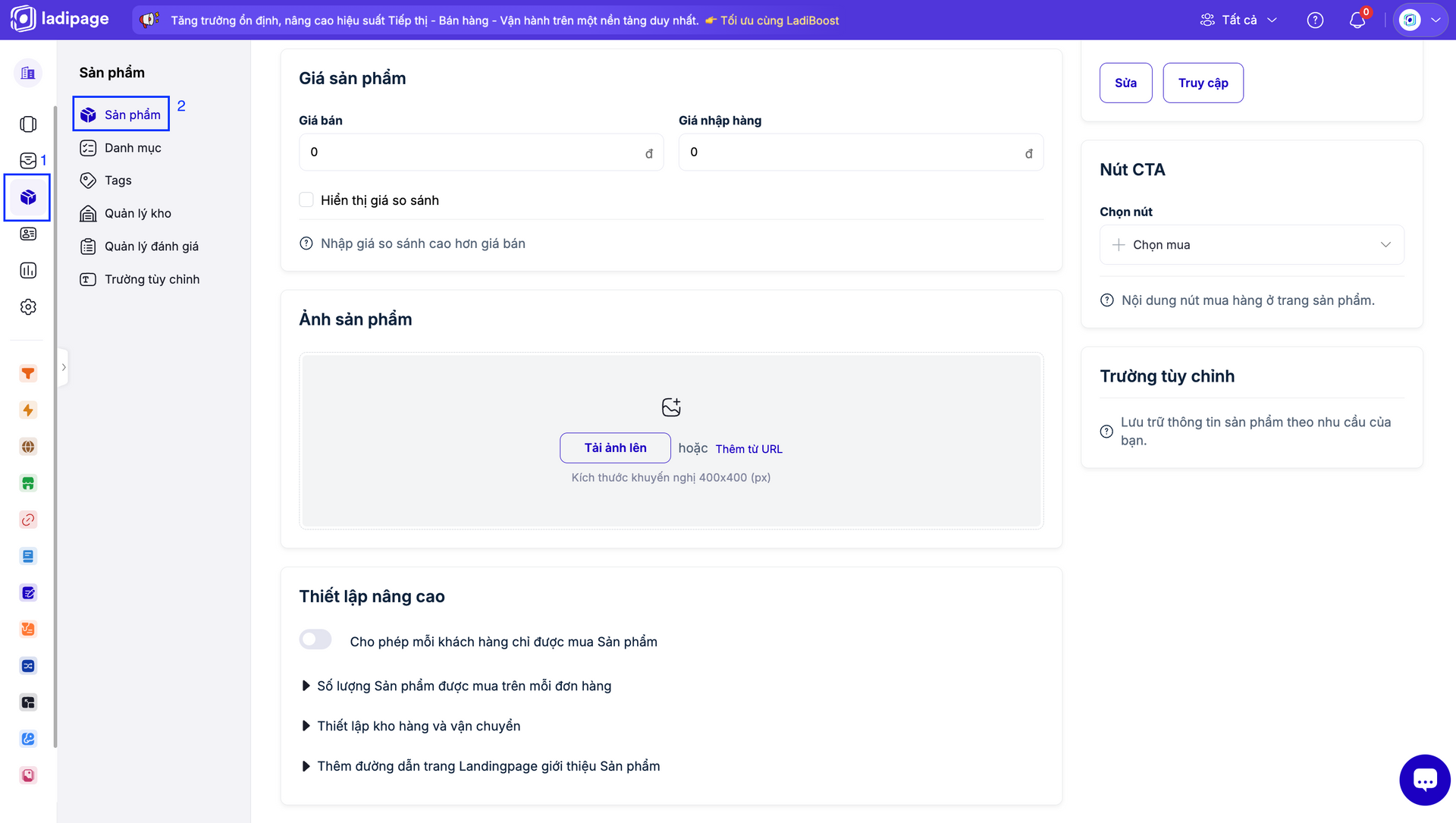Go to Danh mục menu item
This screenshot has width=1456, height=823.
(x=133, y=148)
